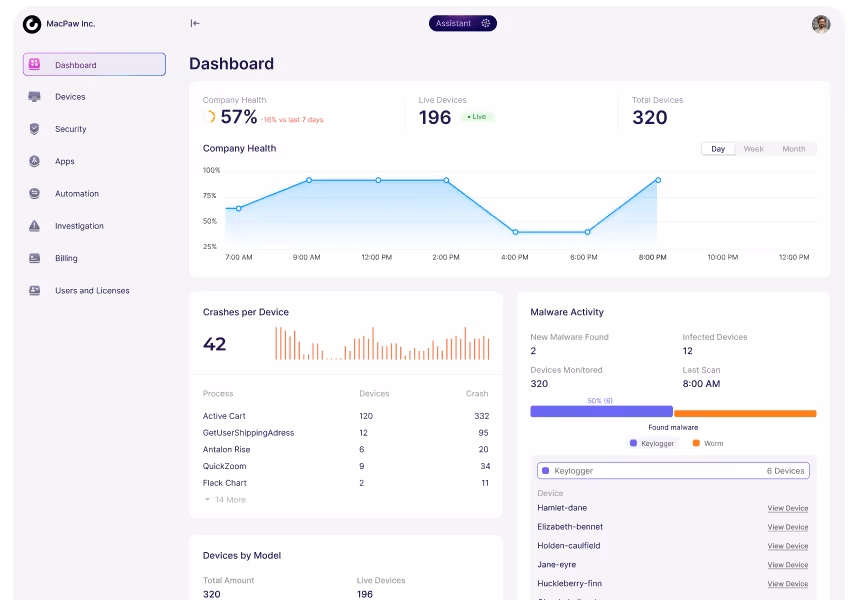
Task: View Device for Hamlet-dane
Action: pyautogui.click(x=788, y=508)
